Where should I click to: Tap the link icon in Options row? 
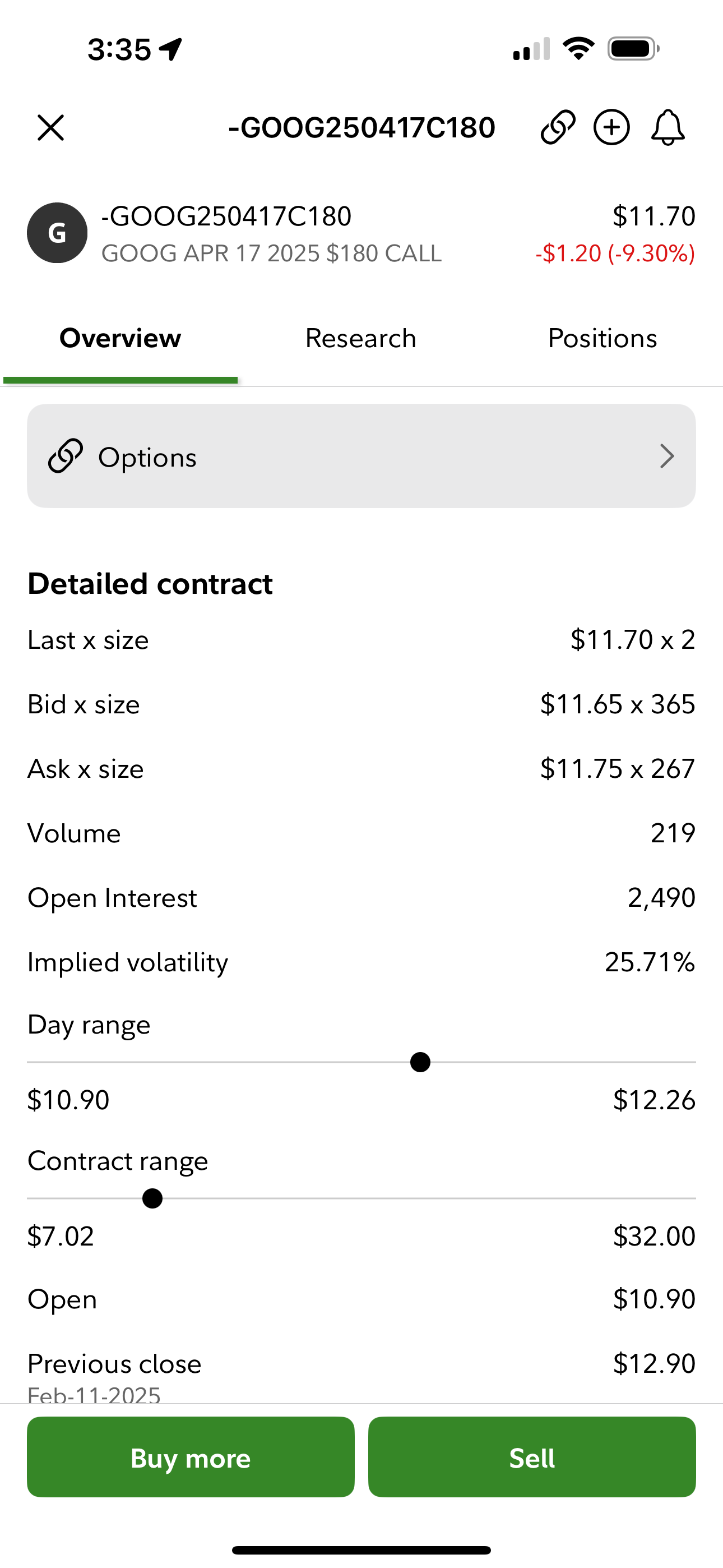65,456
